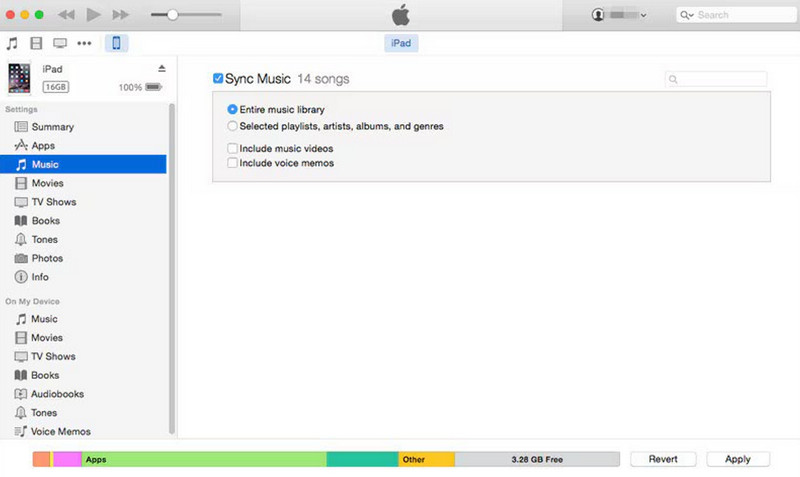This screenshot has width=800, height=477.
Task: Open Books under On My Device
Action: point(83,375)
